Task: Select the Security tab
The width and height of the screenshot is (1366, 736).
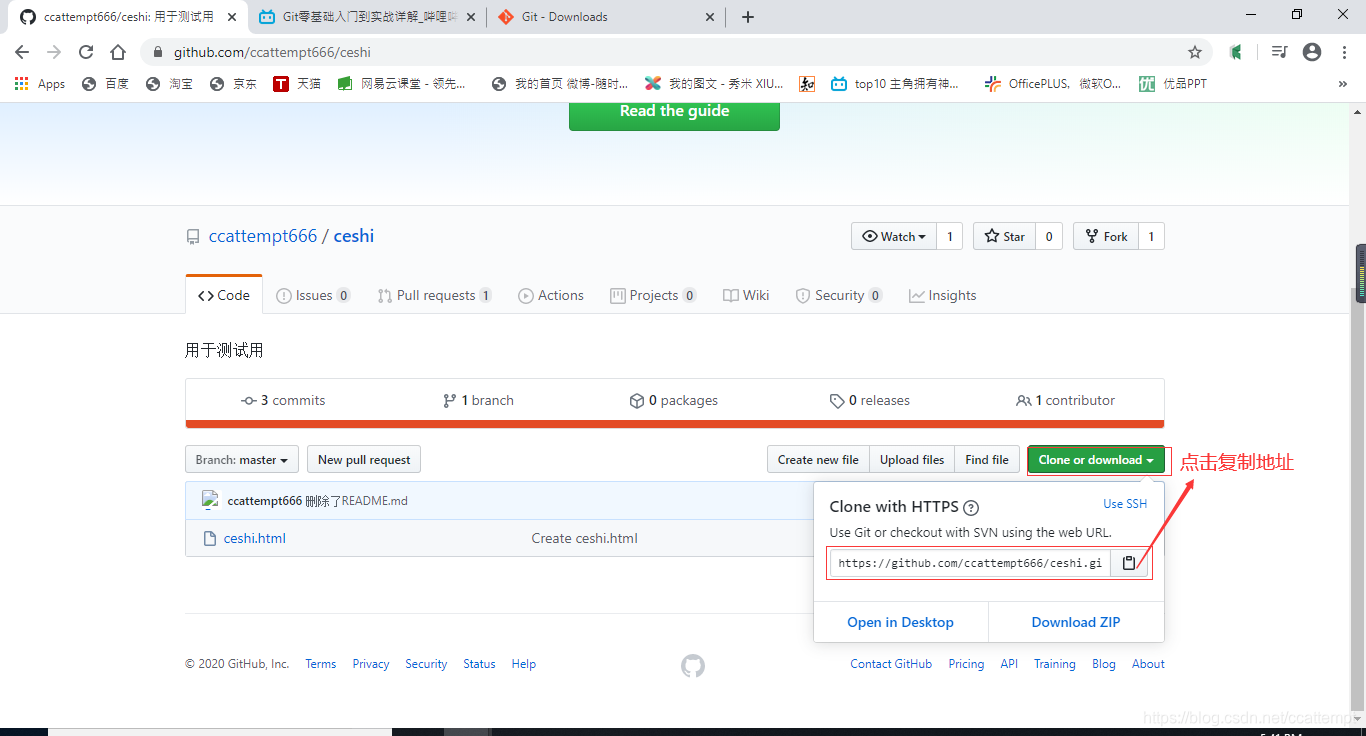Action: [x=838, y=295]
